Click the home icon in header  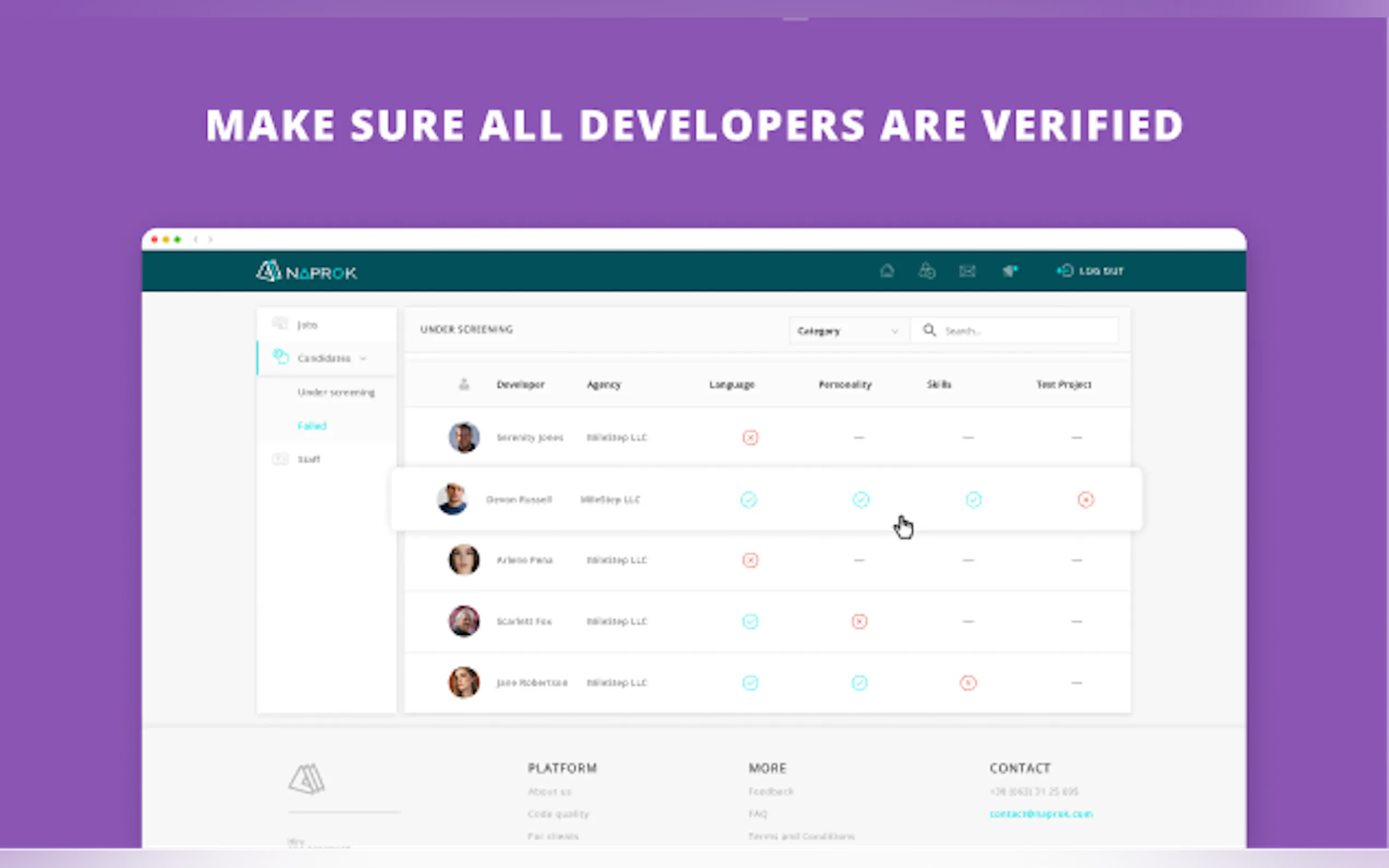(x=886, y=271)
